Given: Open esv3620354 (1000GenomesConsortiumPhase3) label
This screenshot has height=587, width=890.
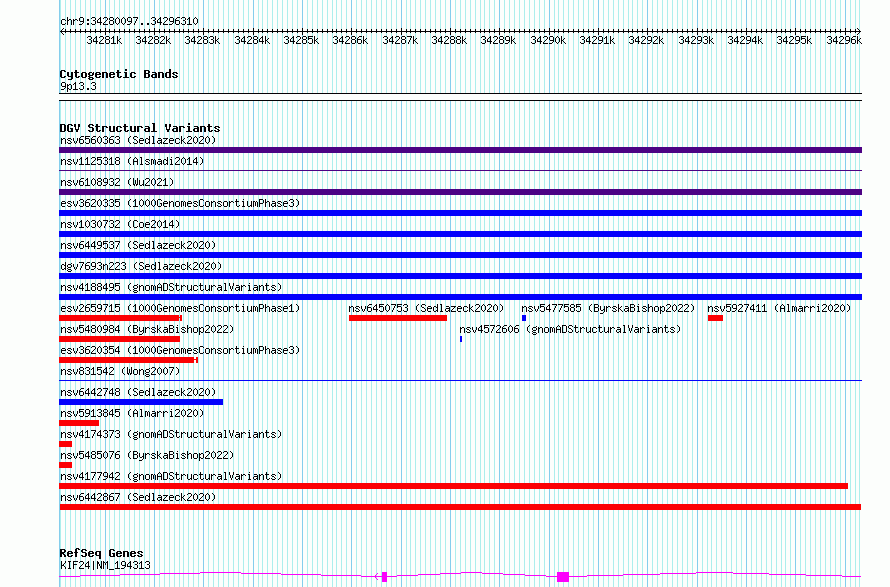Looking at the screenshot, I should [x=180, y=350].
